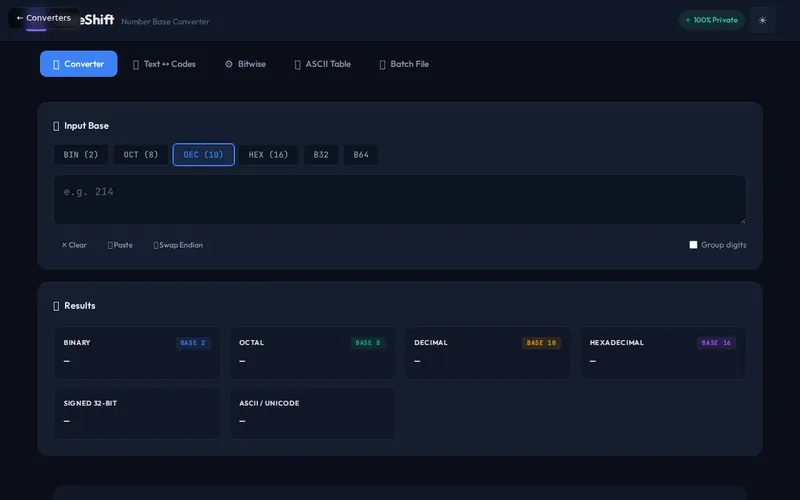The width and height of the screenshot is (800, 500).
Task: Select OCT (8) input base
Action: point(141,155)
